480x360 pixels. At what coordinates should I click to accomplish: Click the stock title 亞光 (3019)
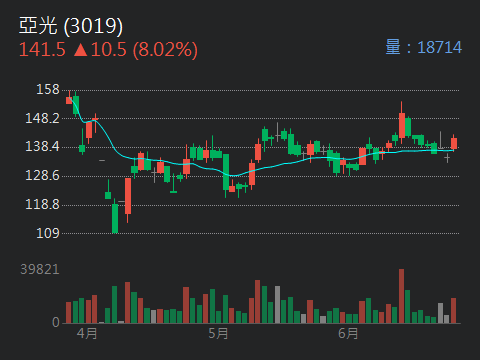[71, 26]
